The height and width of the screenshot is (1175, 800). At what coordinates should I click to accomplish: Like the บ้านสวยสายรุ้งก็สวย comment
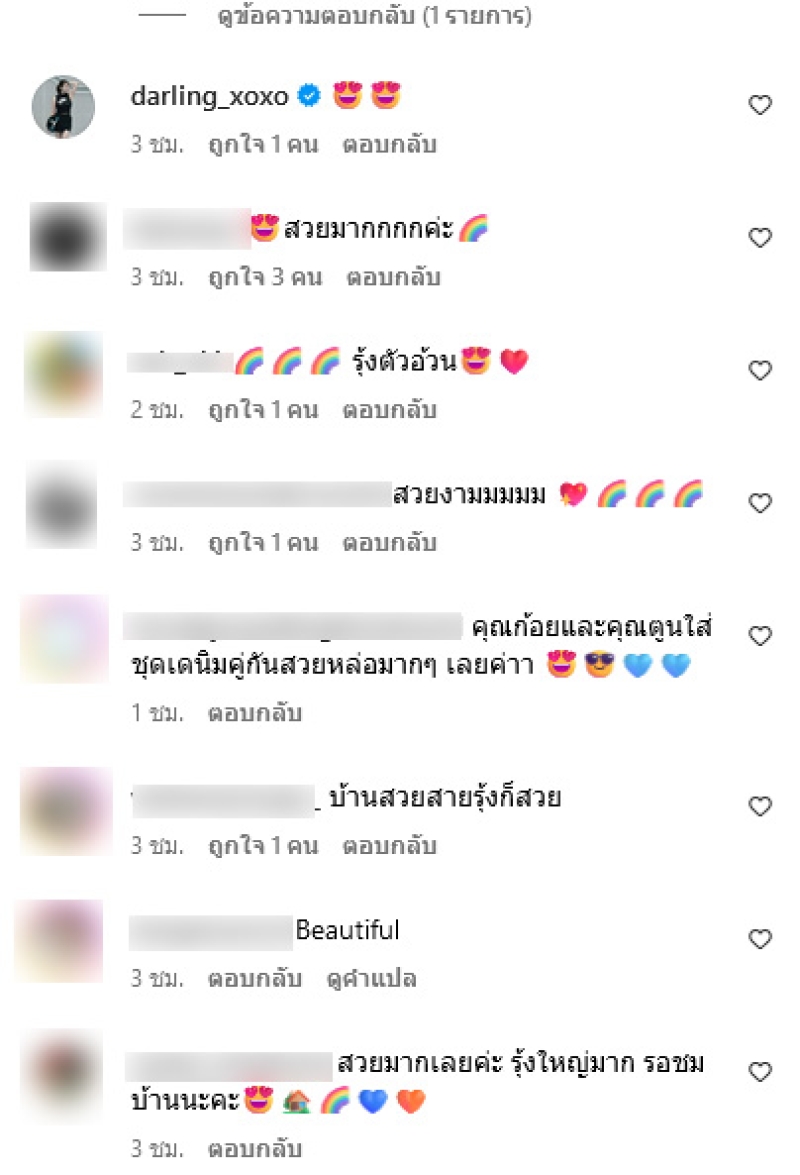click(760, 806)
